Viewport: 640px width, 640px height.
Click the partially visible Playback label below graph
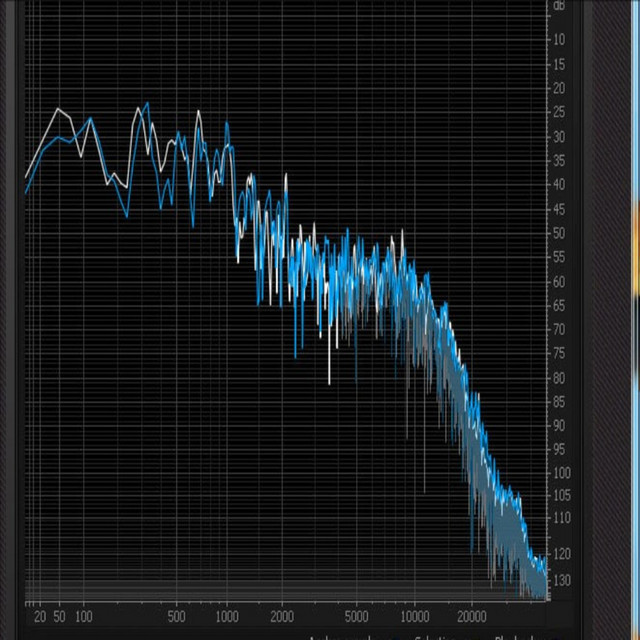click(512, 636)
